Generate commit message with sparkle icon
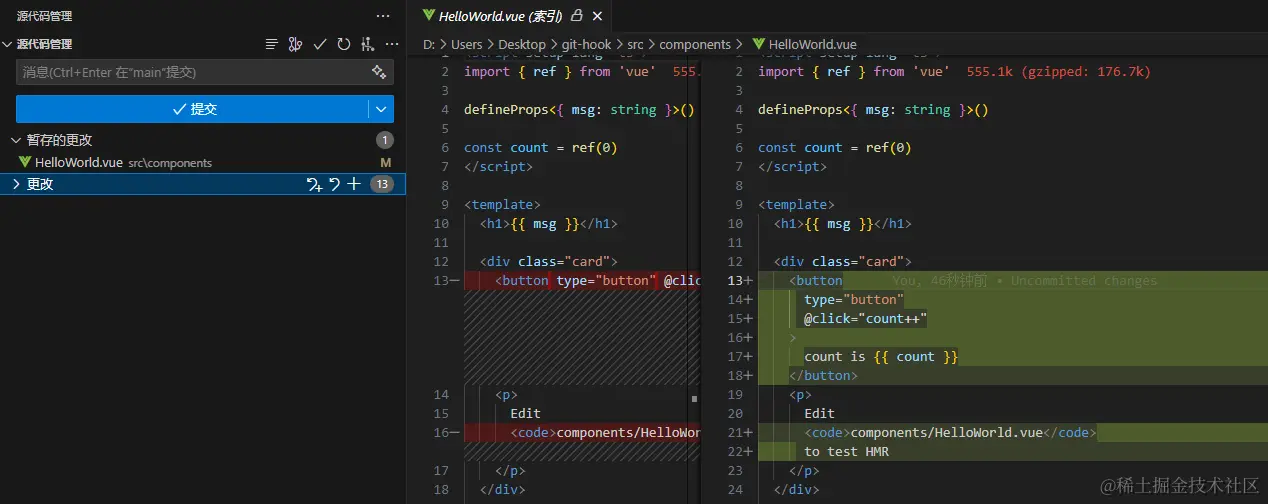 click(379, 72)
